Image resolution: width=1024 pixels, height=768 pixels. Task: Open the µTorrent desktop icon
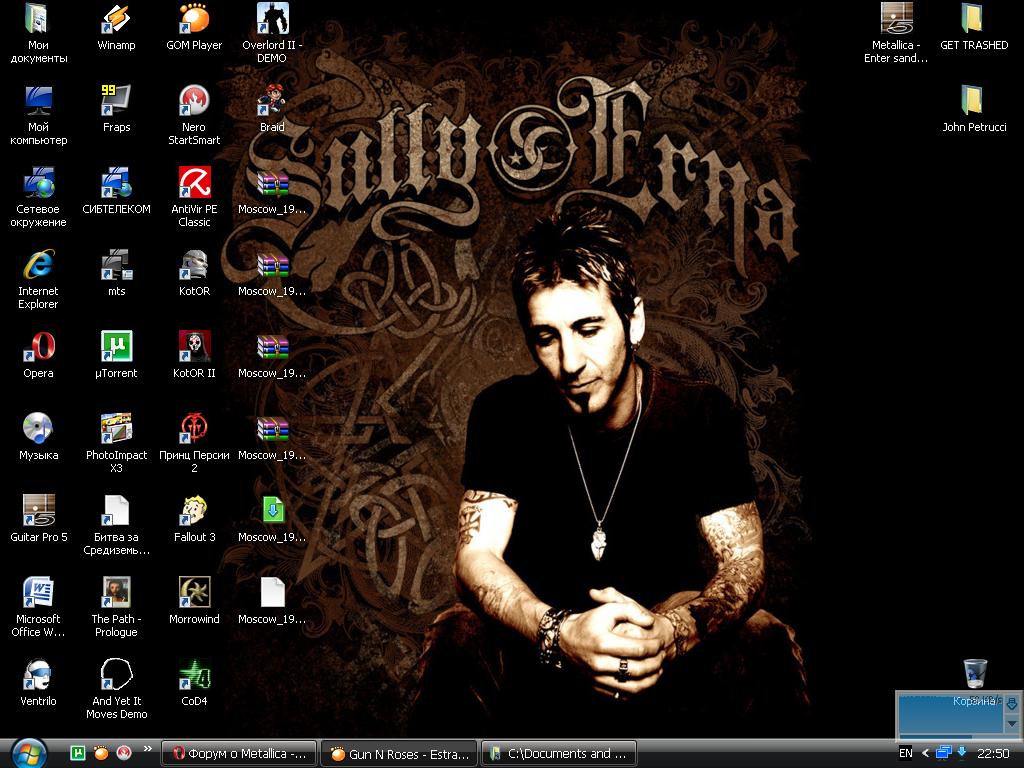116,347
